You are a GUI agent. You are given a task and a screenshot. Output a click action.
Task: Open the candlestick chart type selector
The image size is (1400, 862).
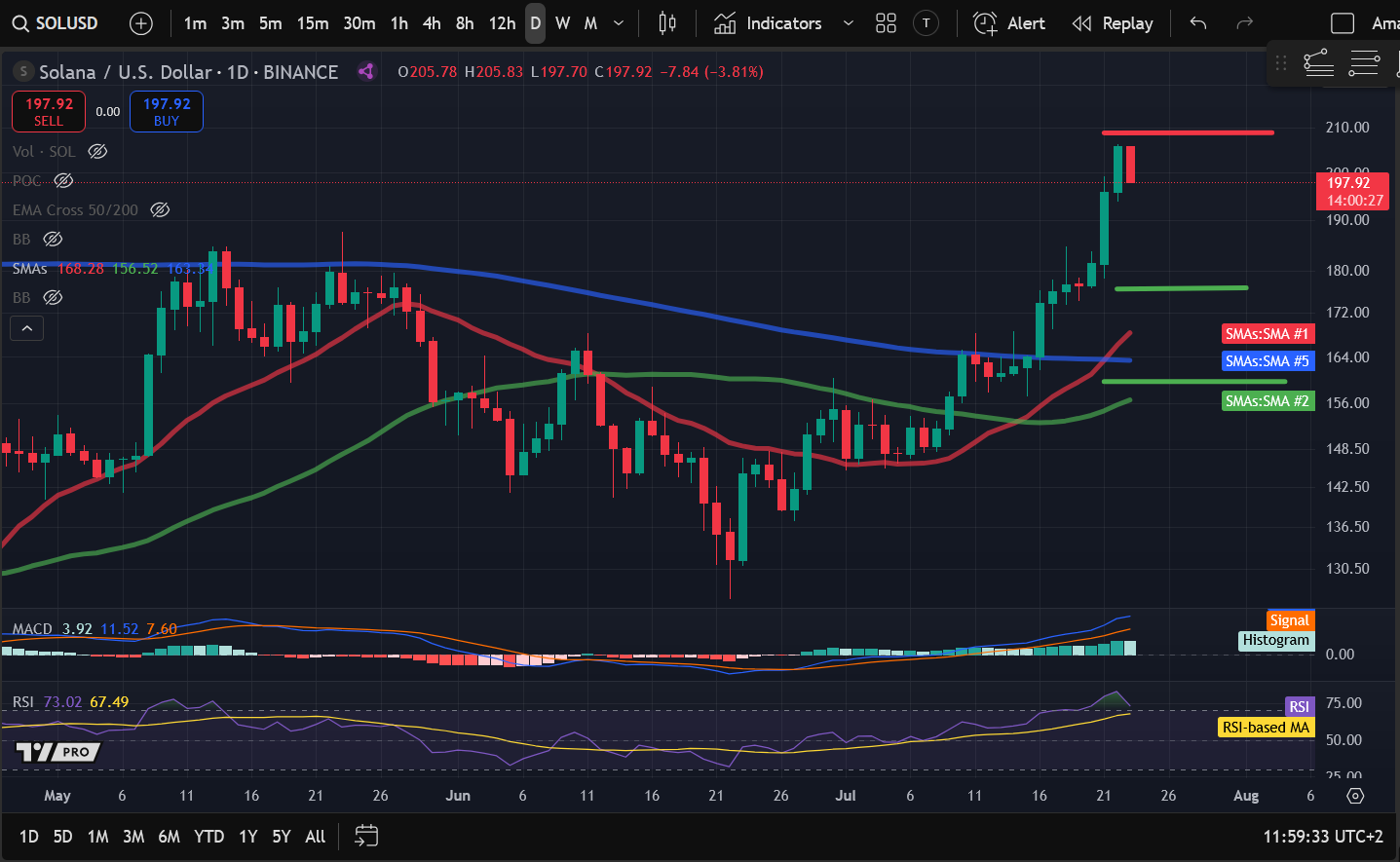pos(667,23)
